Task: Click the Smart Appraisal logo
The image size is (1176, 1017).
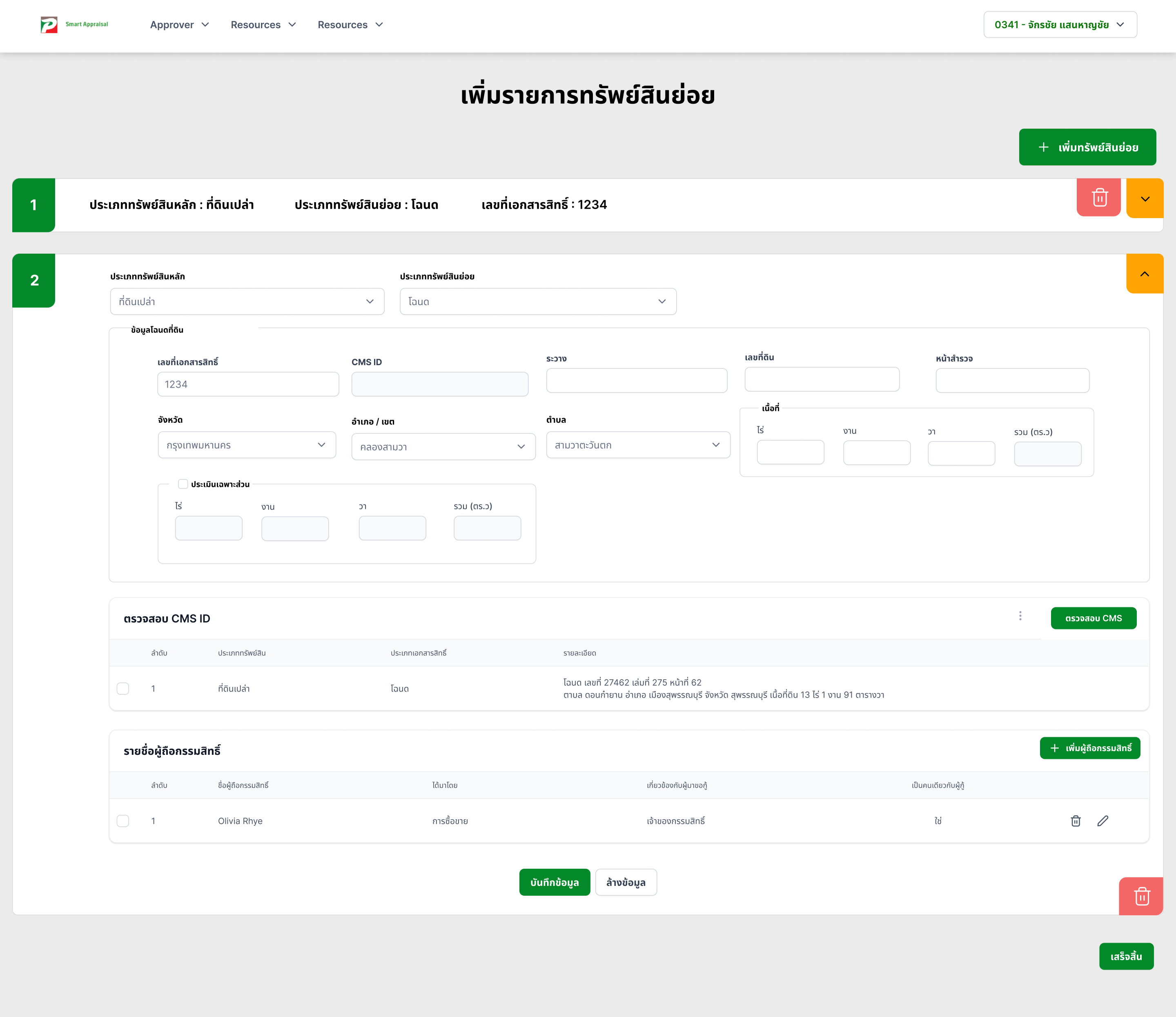Action: click(x=74, y=25)
